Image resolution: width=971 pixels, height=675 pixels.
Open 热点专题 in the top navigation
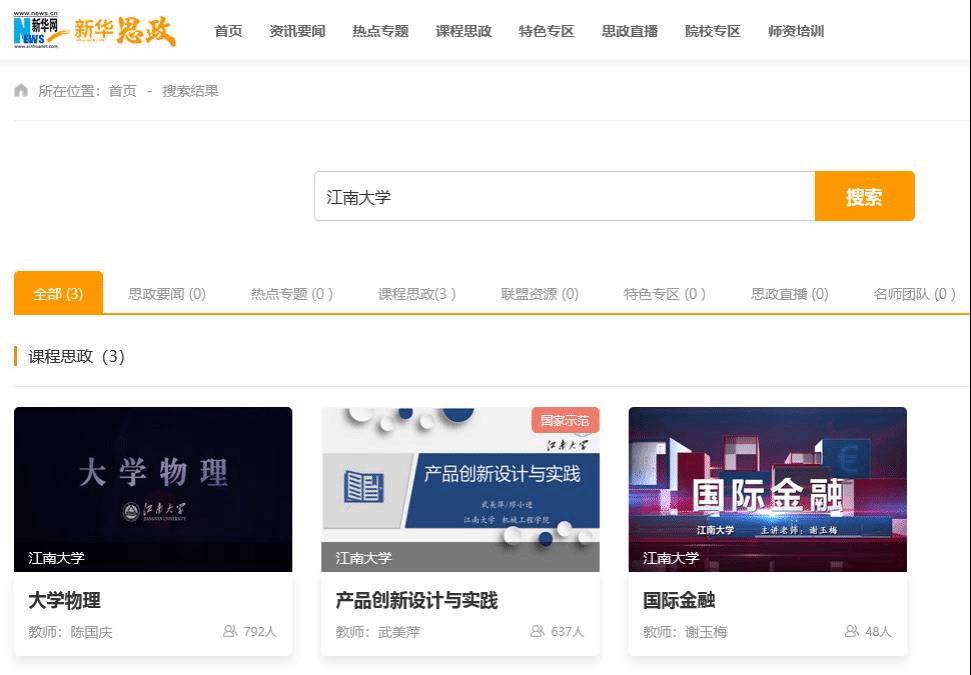(x=380, y=31)
